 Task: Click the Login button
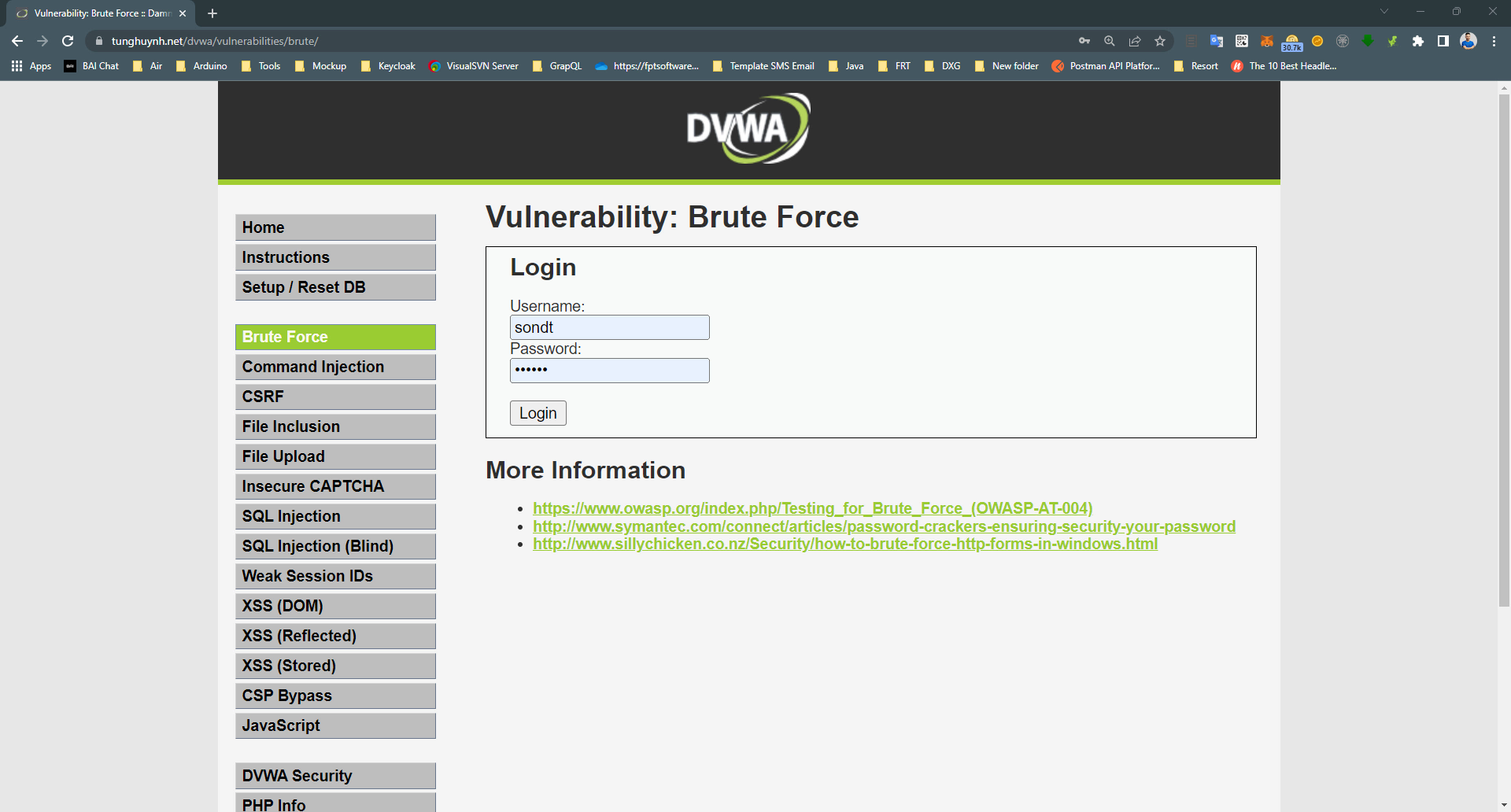[x=538, y=412]
